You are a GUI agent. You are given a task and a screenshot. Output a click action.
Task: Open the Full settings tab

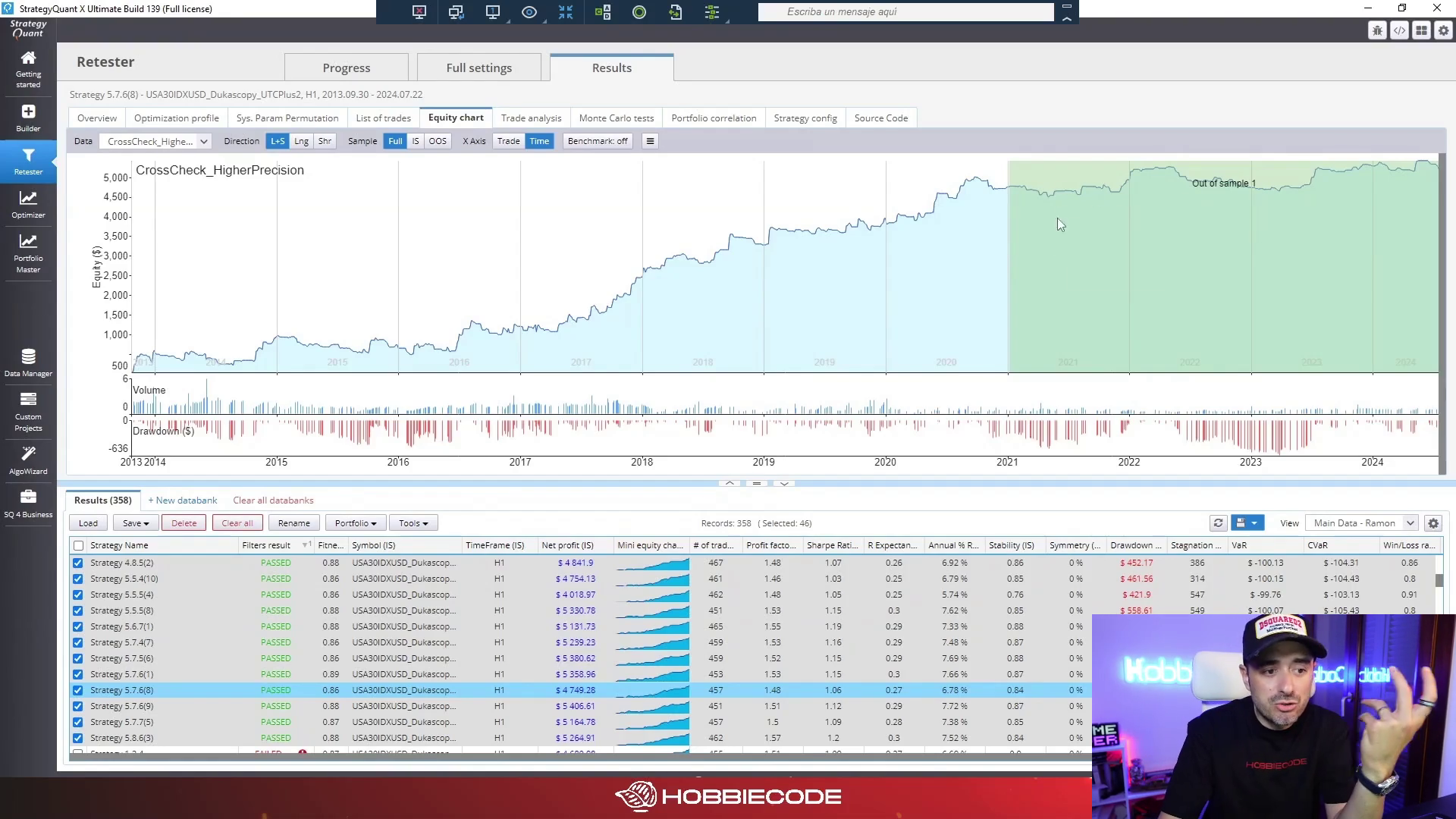click(479, 67)
